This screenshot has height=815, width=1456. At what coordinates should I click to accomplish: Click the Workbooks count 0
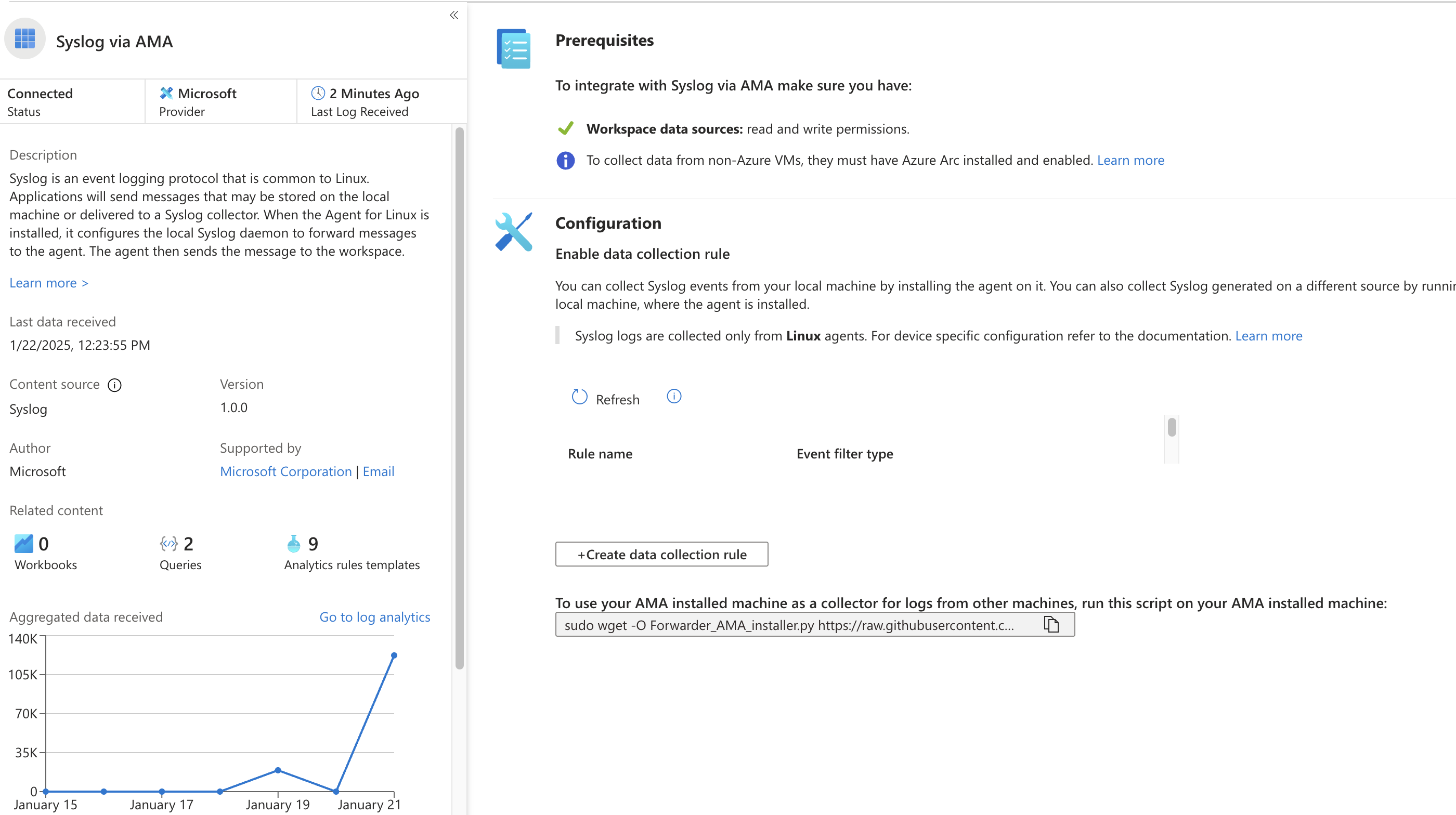pyautogui.click(x=44, y=544)
